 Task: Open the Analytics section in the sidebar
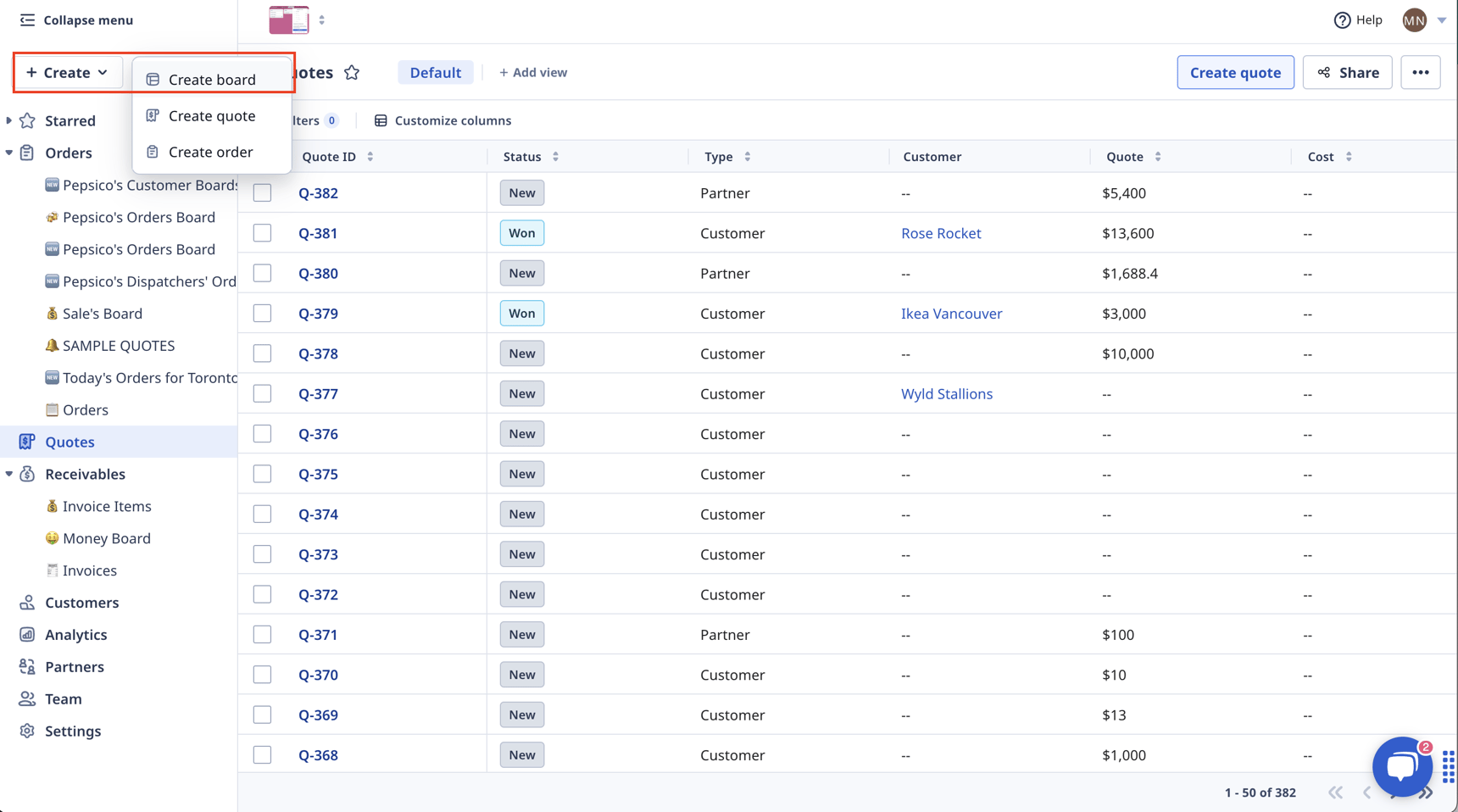75,634
